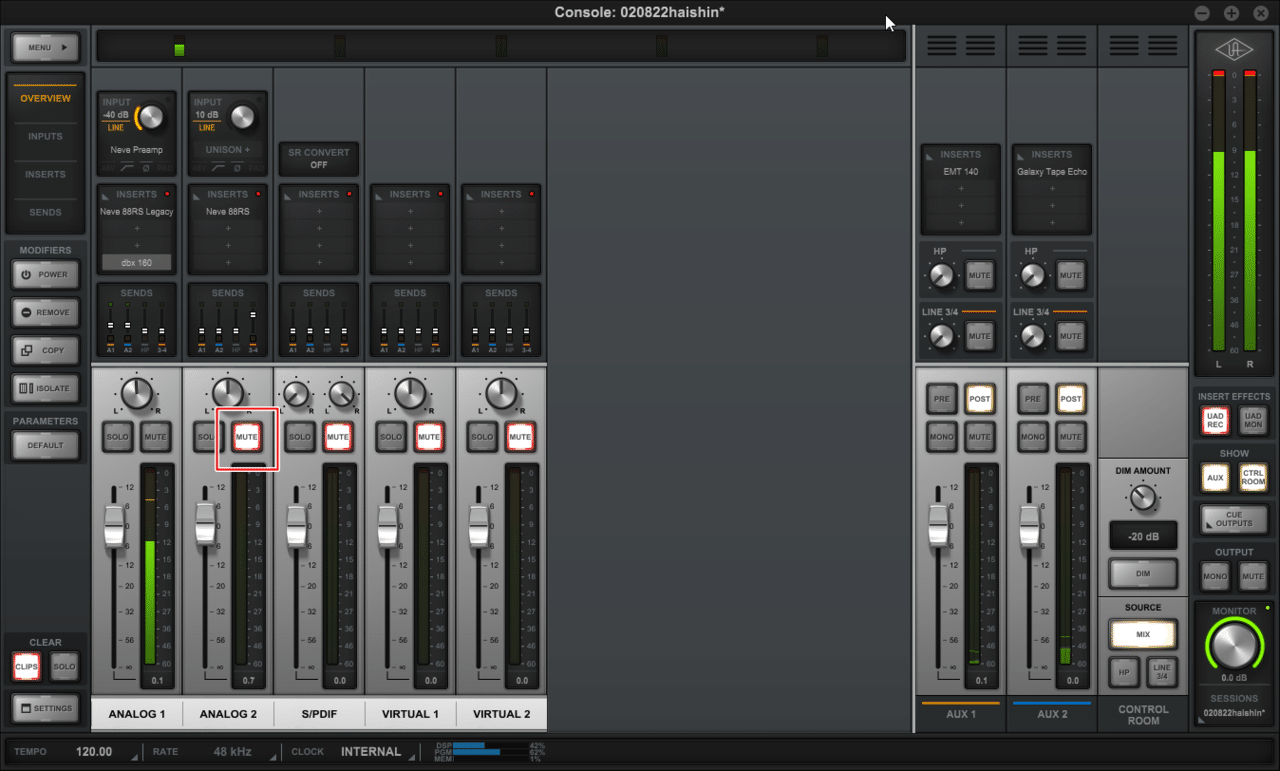Click the Universal Audio logo icon
Viewport: 1280px width, 771px height.
pos(1233,49)
